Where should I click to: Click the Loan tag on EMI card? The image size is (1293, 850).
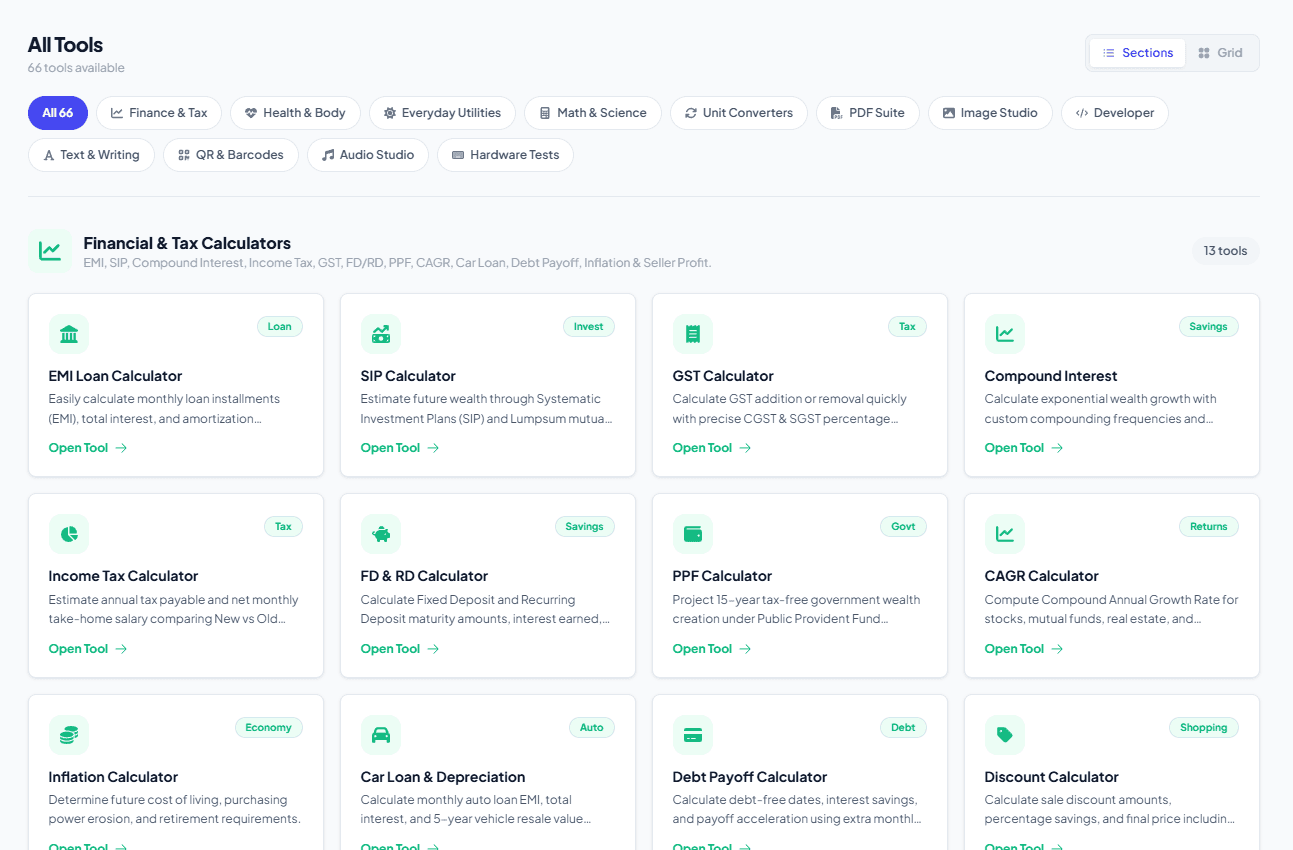pyautogui.click(x=280, y=326)
